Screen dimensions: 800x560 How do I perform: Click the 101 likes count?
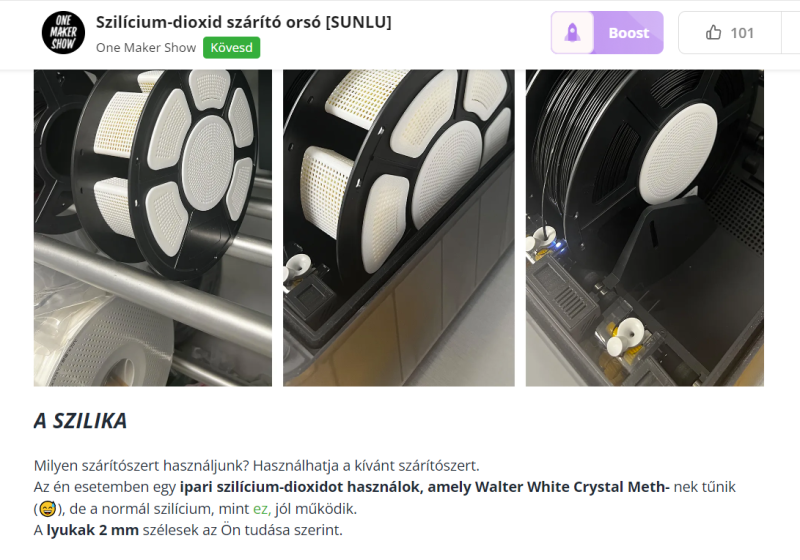(x=742, y=33)
